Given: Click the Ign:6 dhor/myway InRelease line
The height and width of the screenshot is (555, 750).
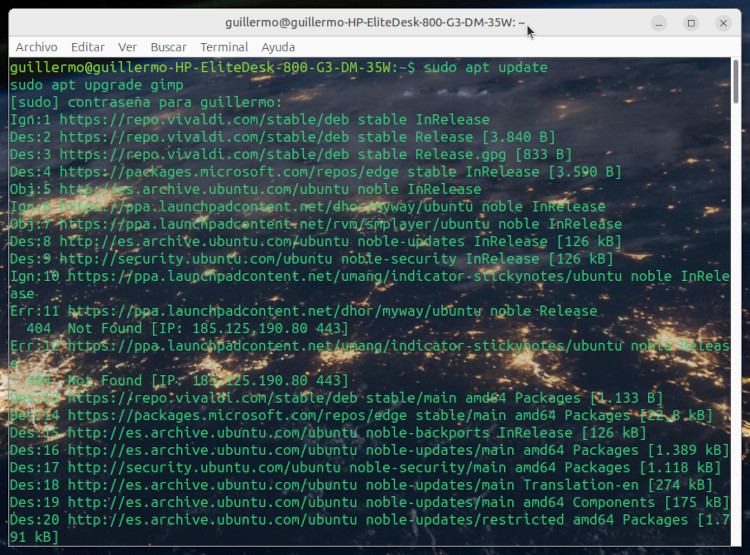Looking at the screenshot, I should point(308,207).
